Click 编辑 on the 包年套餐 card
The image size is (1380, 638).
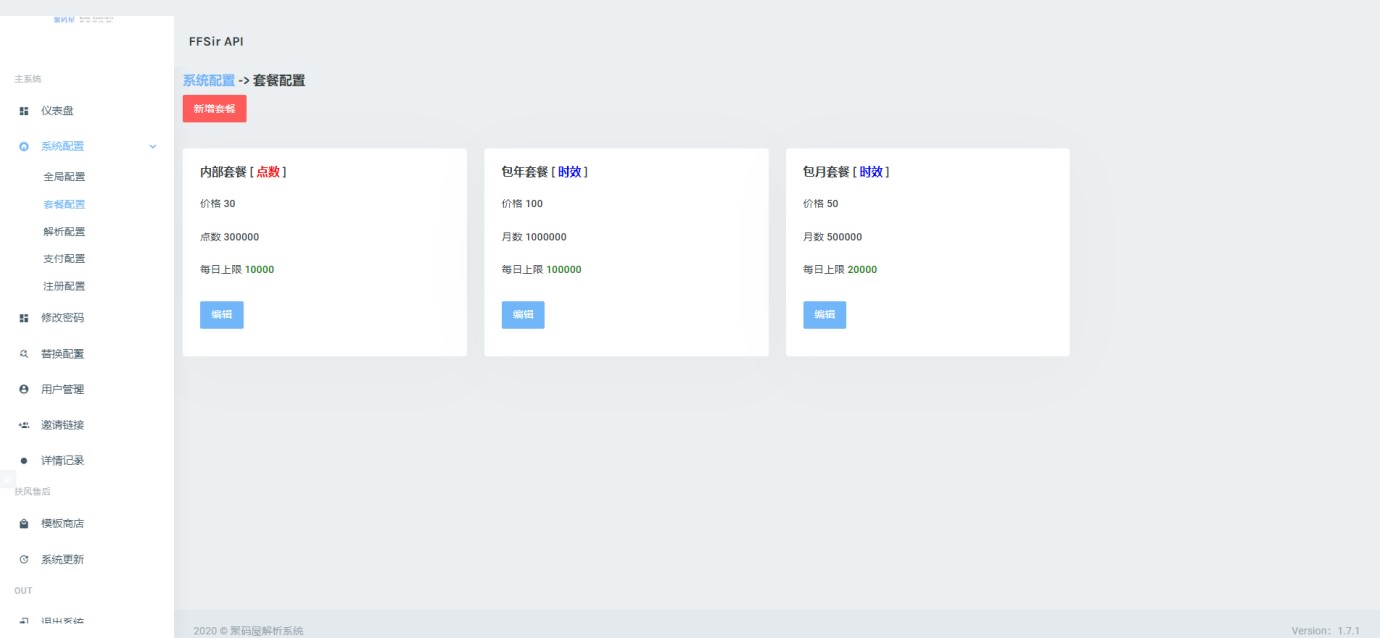(523, 315)
